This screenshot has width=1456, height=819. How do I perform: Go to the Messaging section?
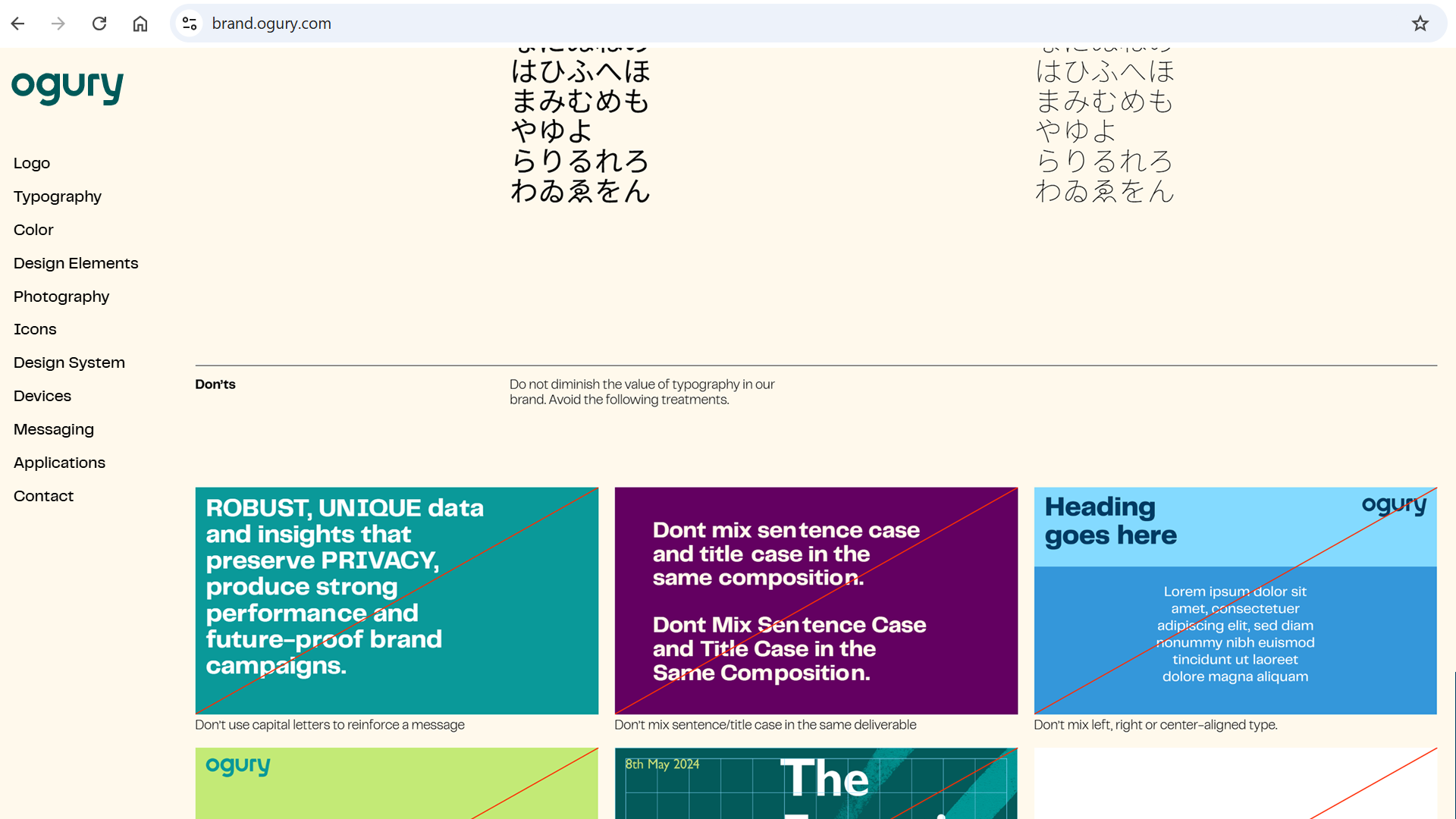[x=54, y=429]
